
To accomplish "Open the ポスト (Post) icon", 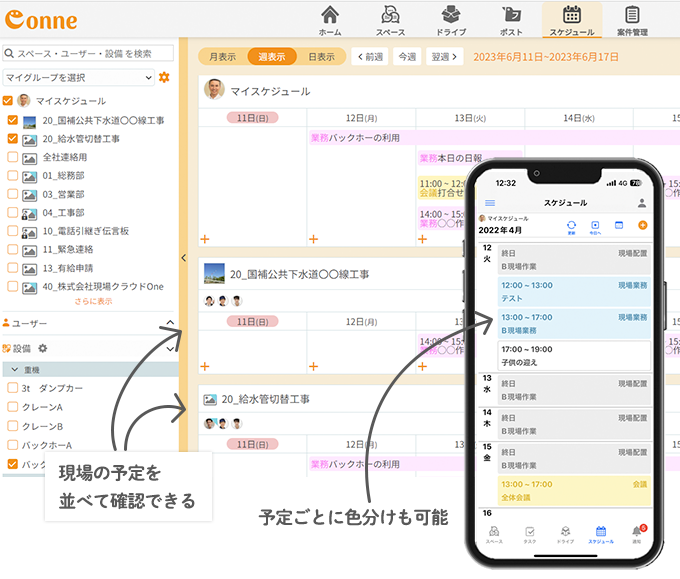I will pos(511,15).
